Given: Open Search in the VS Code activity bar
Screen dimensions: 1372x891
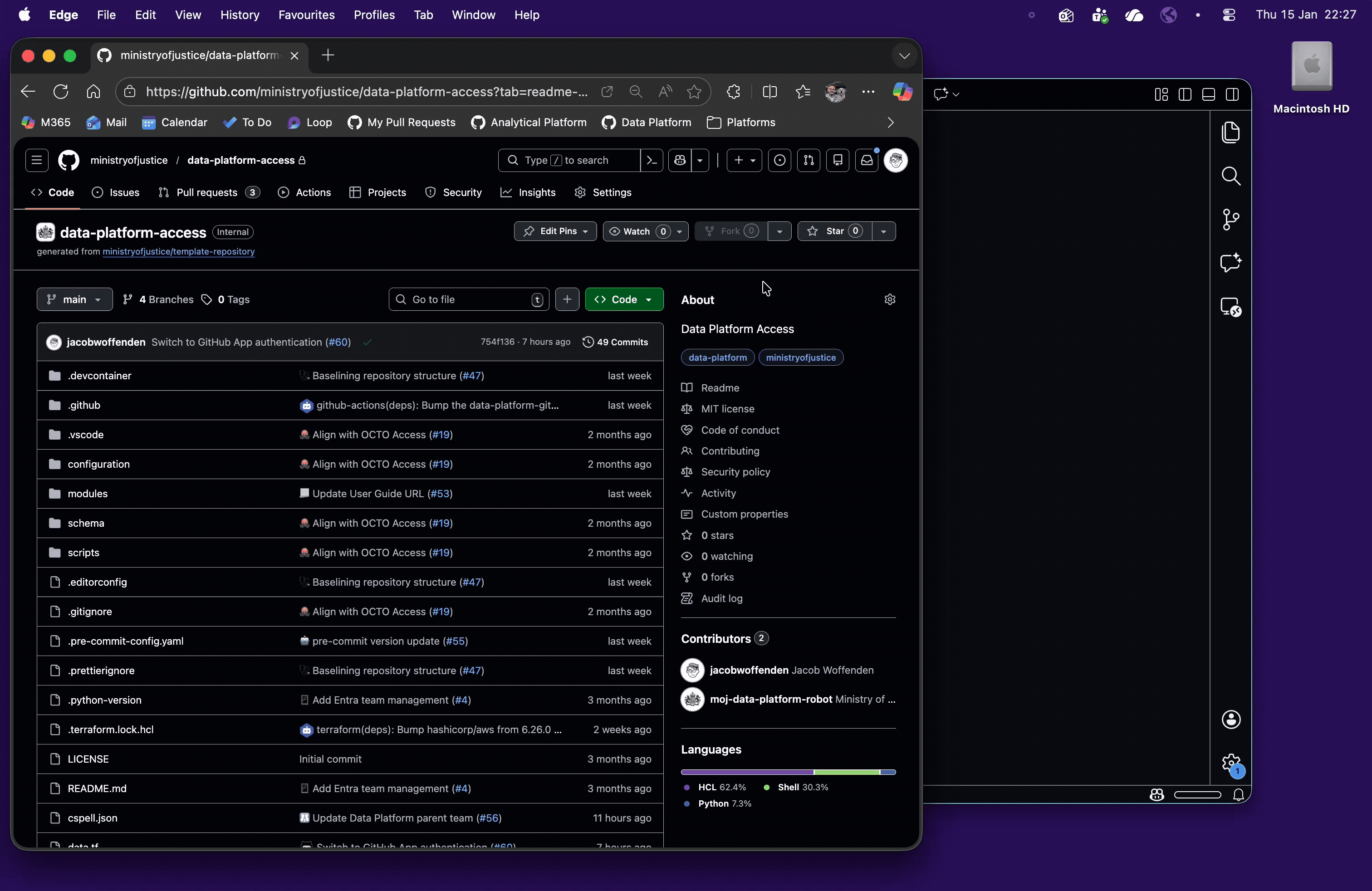Looking at the screenshot, I should [1232, 176].
